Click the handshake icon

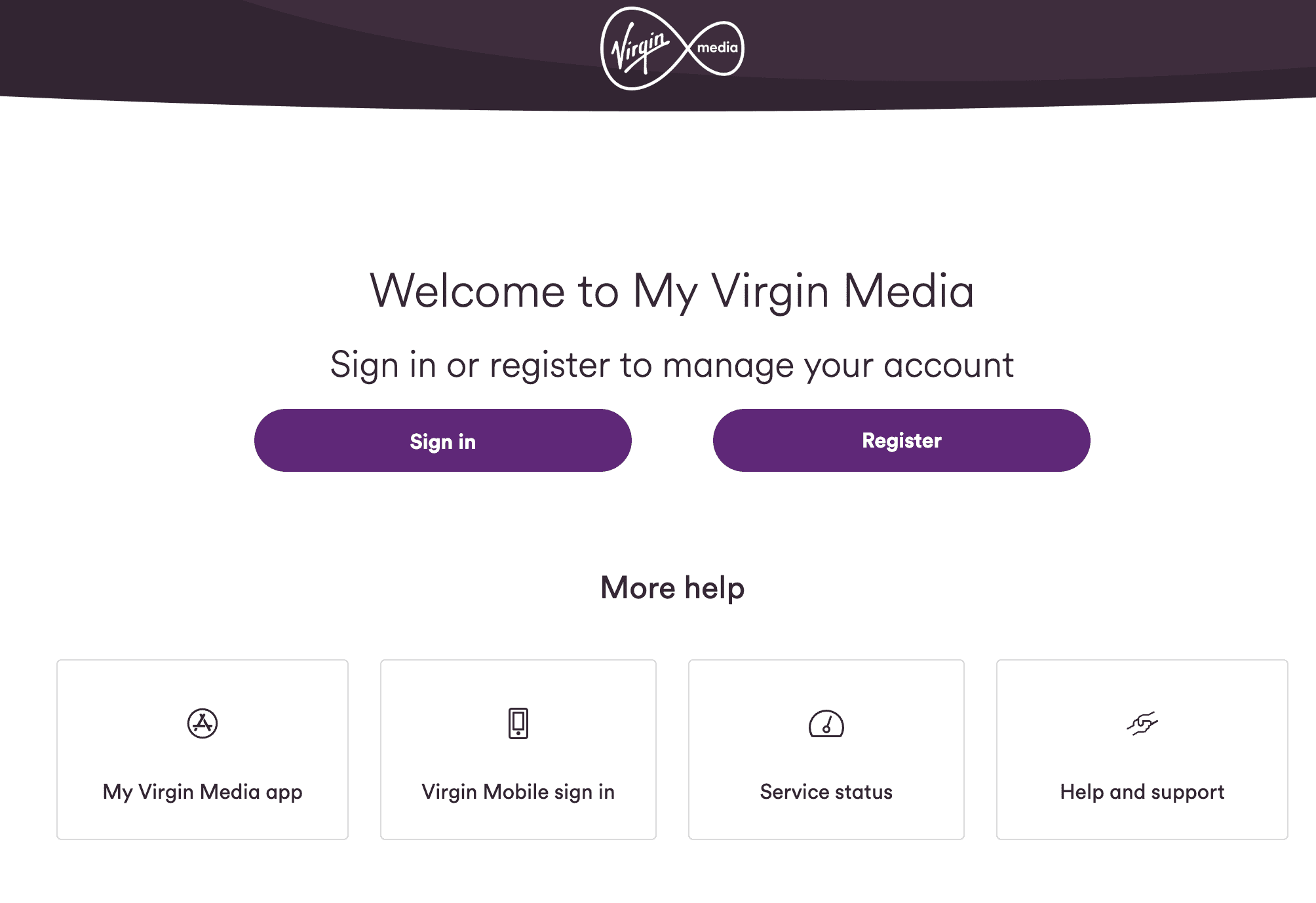tap(1142, 723)
